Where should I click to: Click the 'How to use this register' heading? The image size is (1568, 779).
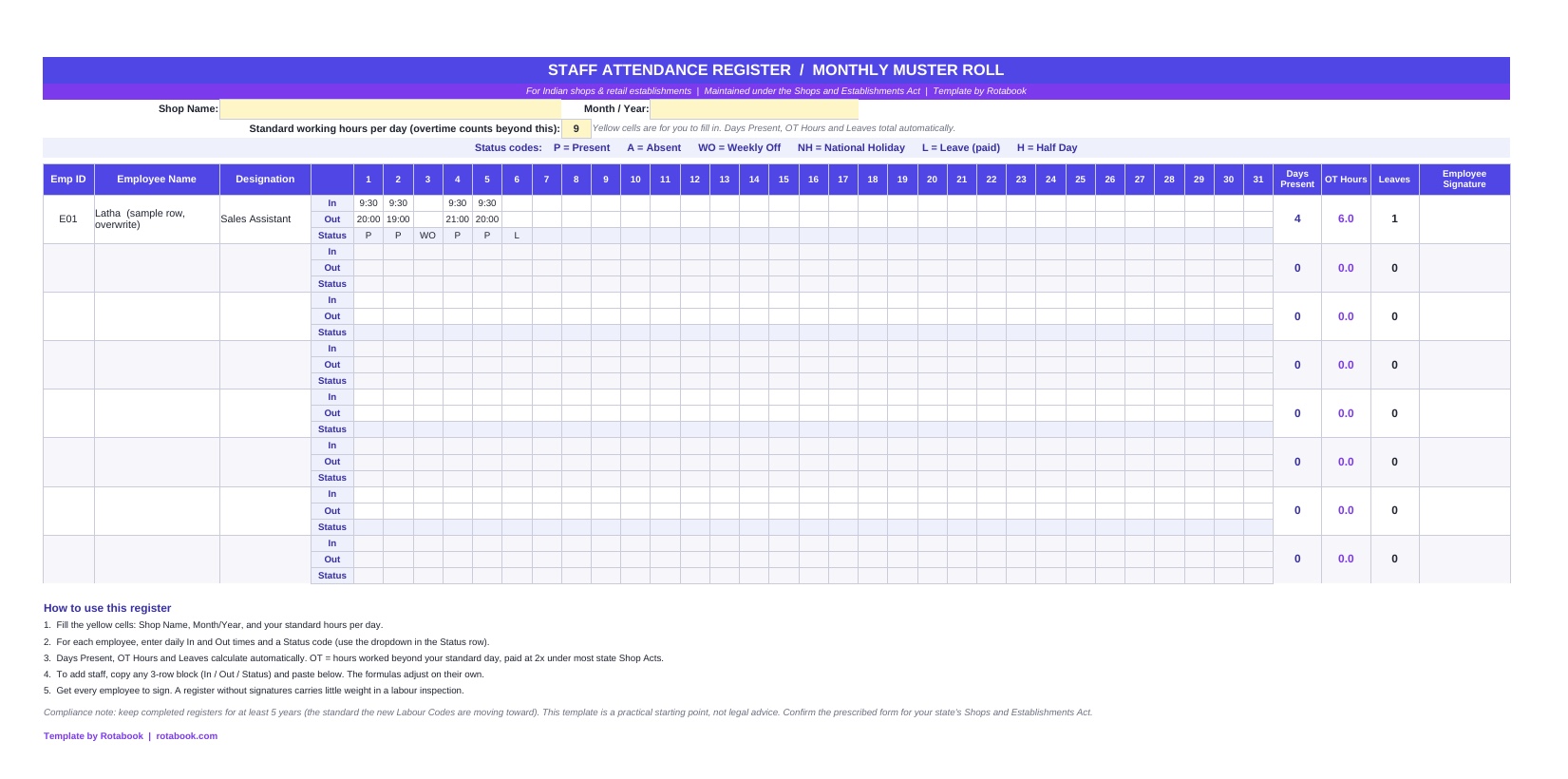coord(107,609)
